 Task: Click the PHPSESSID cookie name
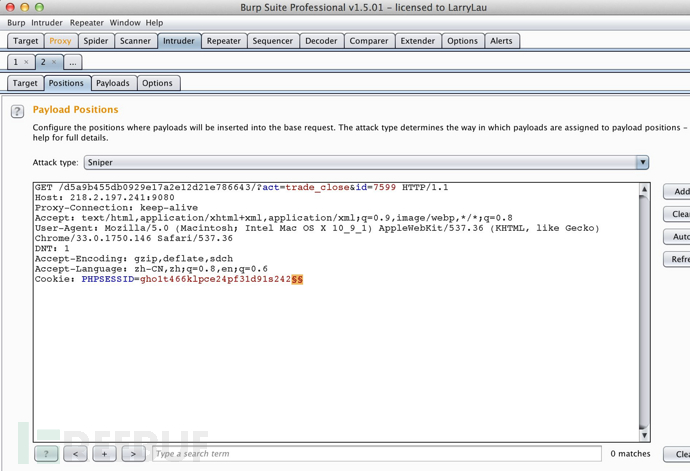[x=108, y=280]
